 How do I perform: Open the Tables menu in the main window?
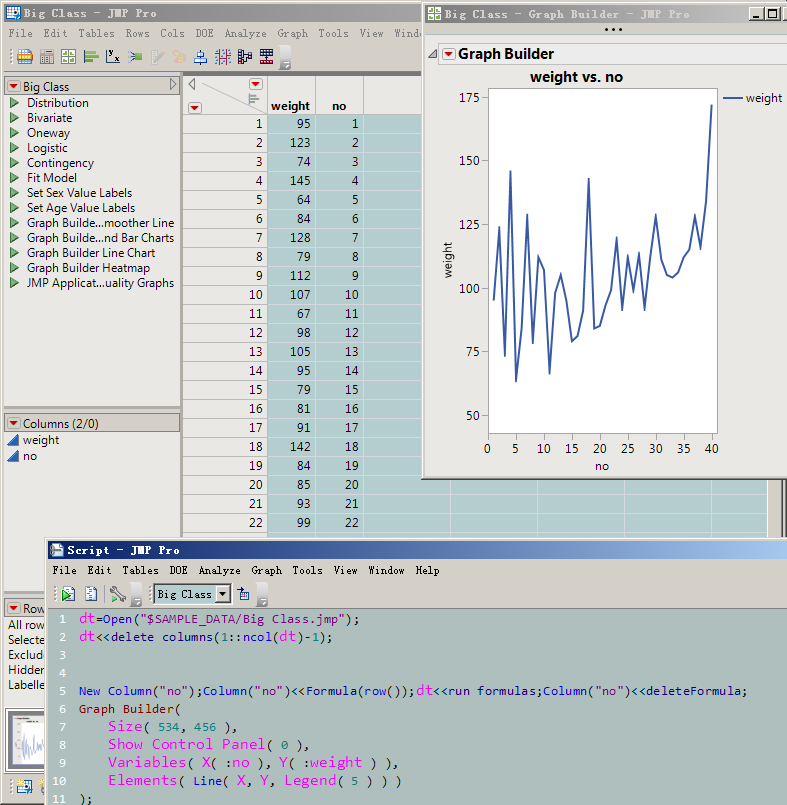coord(96,33)
